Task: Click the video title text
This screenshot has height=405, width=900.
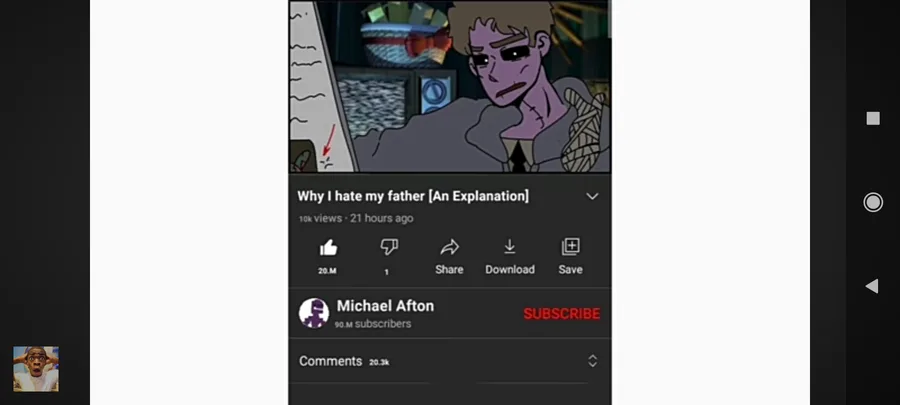Action: [413, 196]
